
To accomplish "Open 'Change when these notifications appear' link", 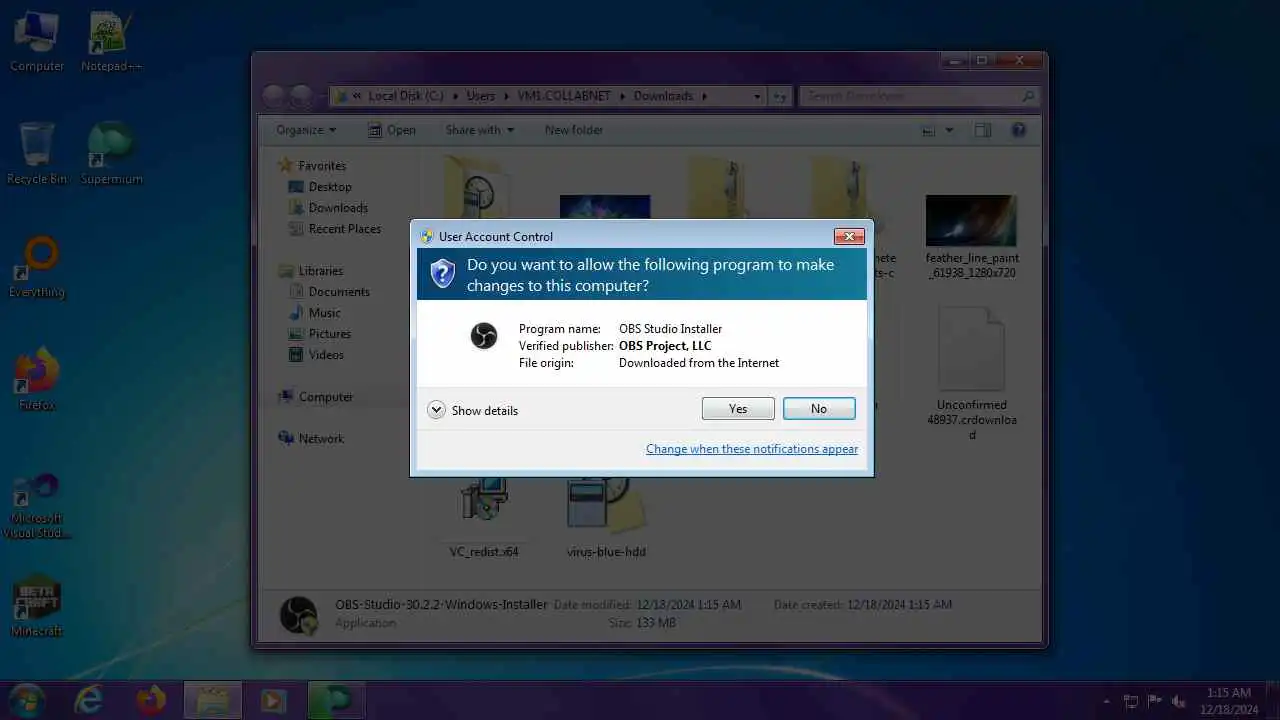I will click(x=752, y=449).
